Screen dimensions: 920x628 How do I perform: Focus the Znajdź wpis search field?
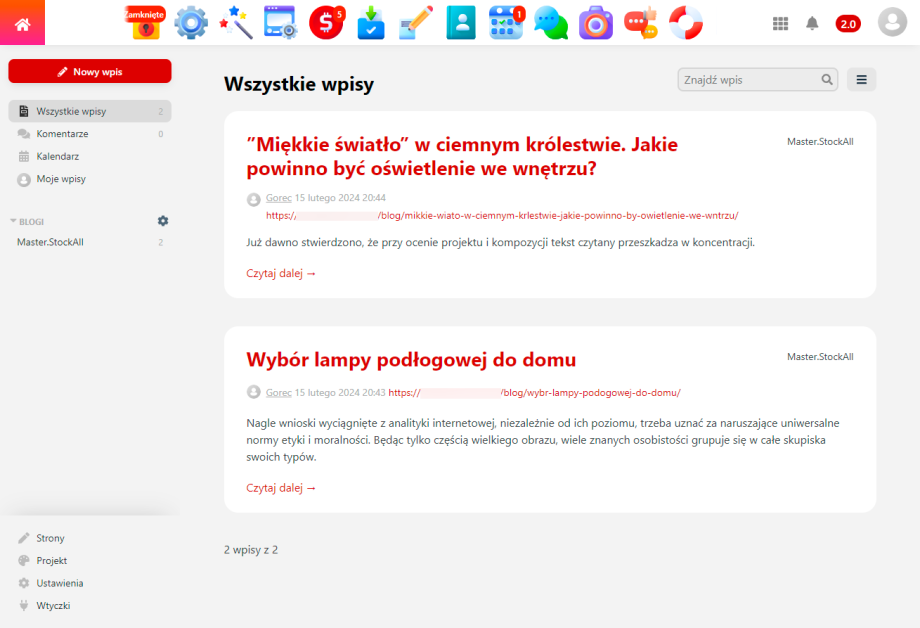pos(750,80)
